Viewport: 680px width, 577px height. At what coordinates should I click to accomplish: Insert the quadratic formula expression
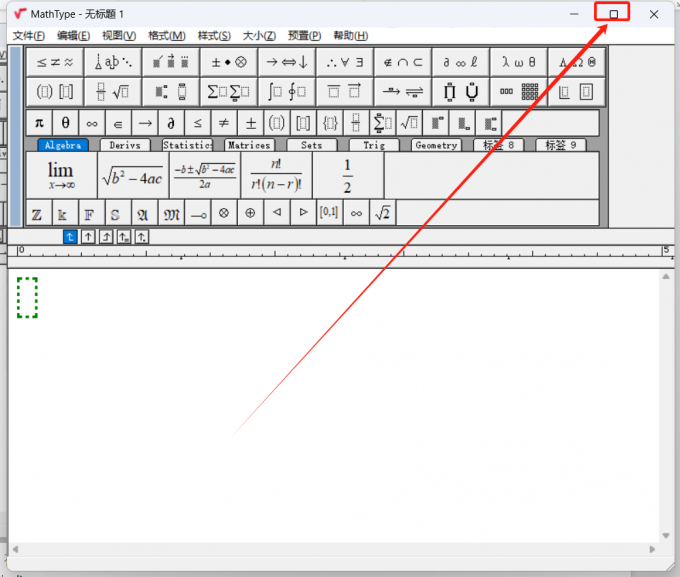(205, 175)
